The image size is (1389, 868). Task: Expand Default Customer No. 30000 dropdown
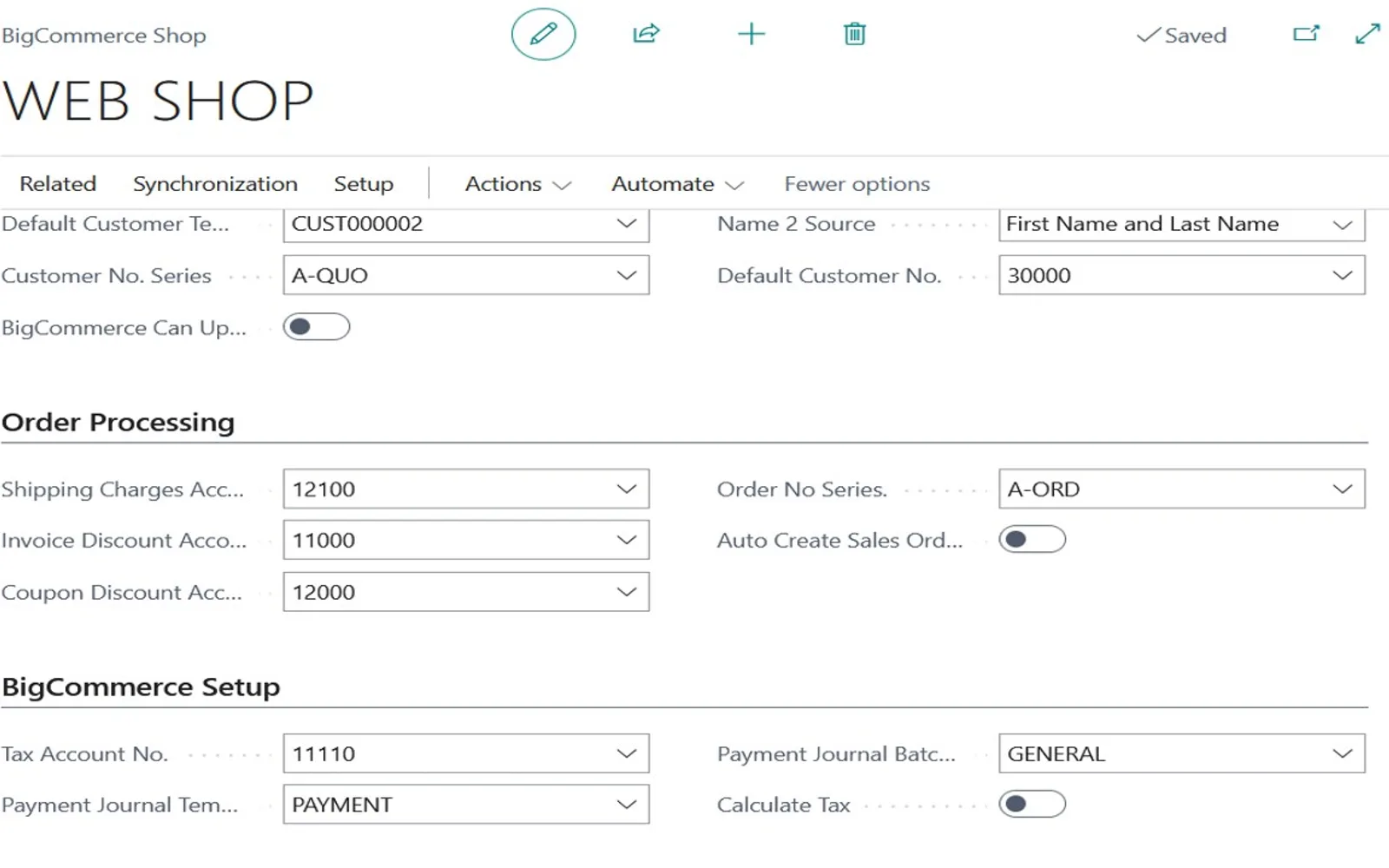tap(1343, 275)
